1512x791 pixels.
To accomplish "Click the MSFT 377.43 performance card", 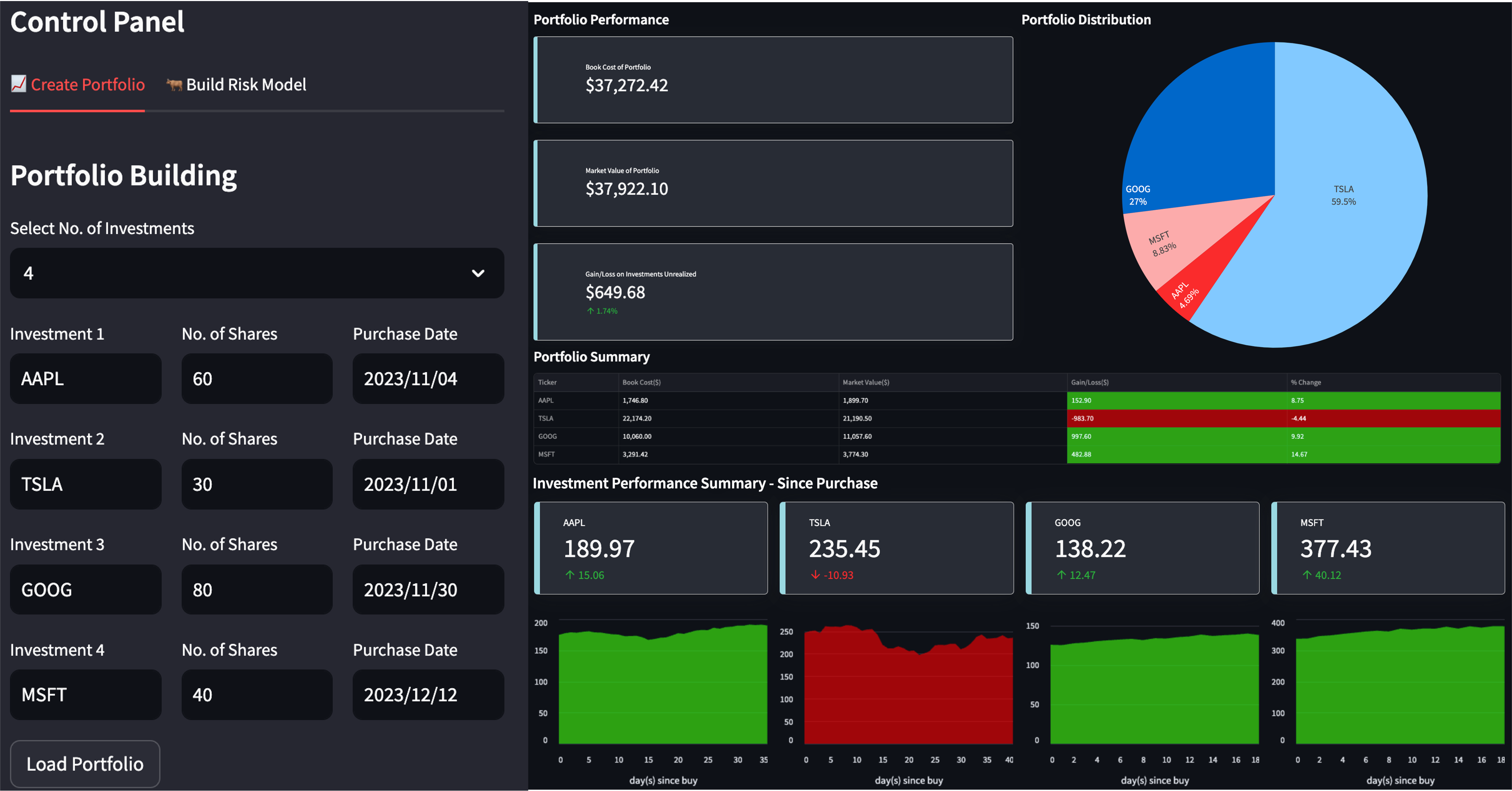I will (x=1388, y=548).
